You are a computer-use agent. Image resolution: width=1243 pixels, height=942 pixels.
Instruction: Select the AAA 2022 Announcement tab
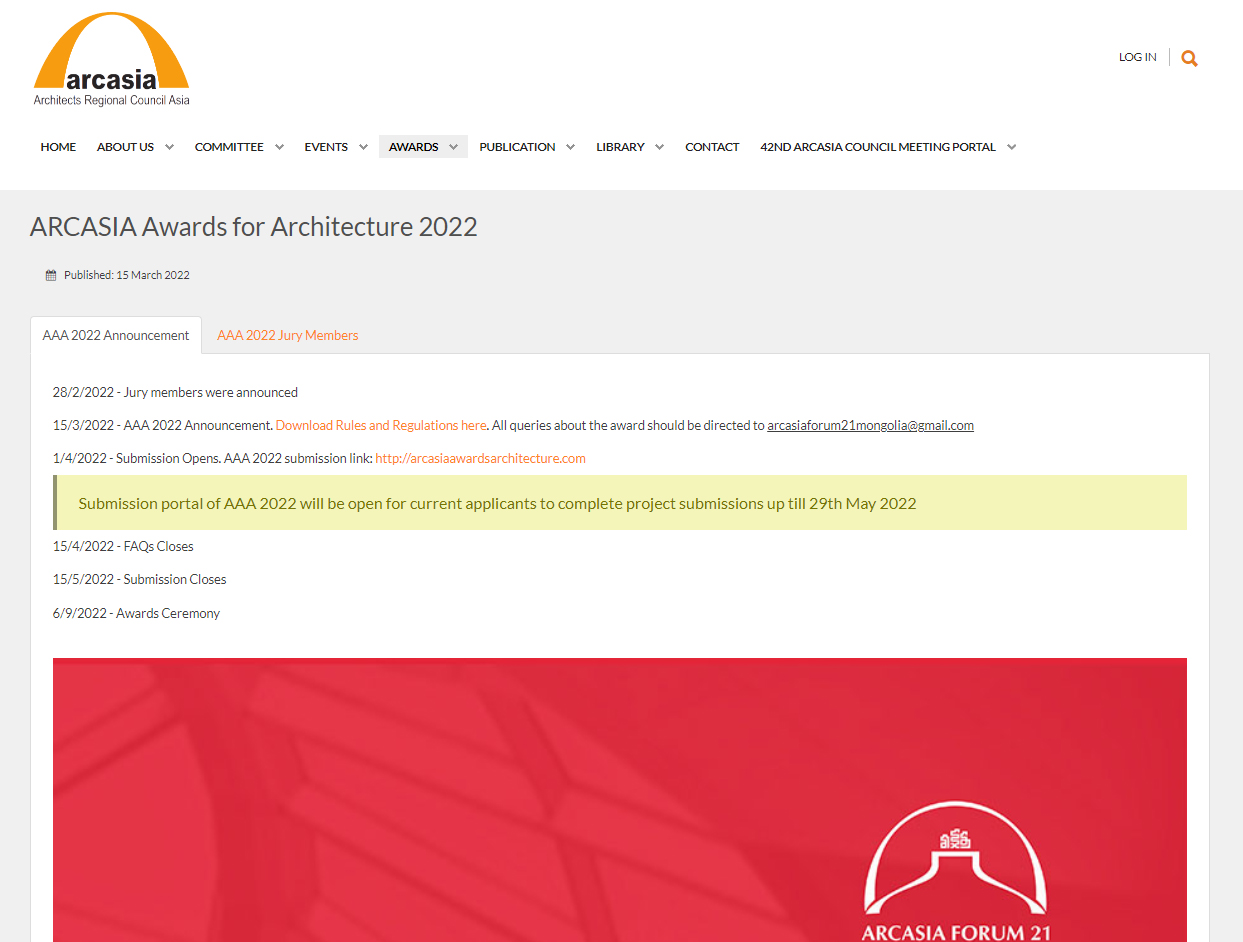coord(116,336)
